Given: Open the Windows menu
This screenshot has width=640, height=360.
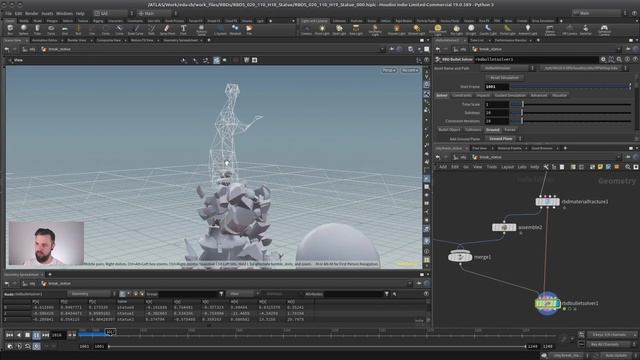Looking at the screenshot, I should [64, 13].
